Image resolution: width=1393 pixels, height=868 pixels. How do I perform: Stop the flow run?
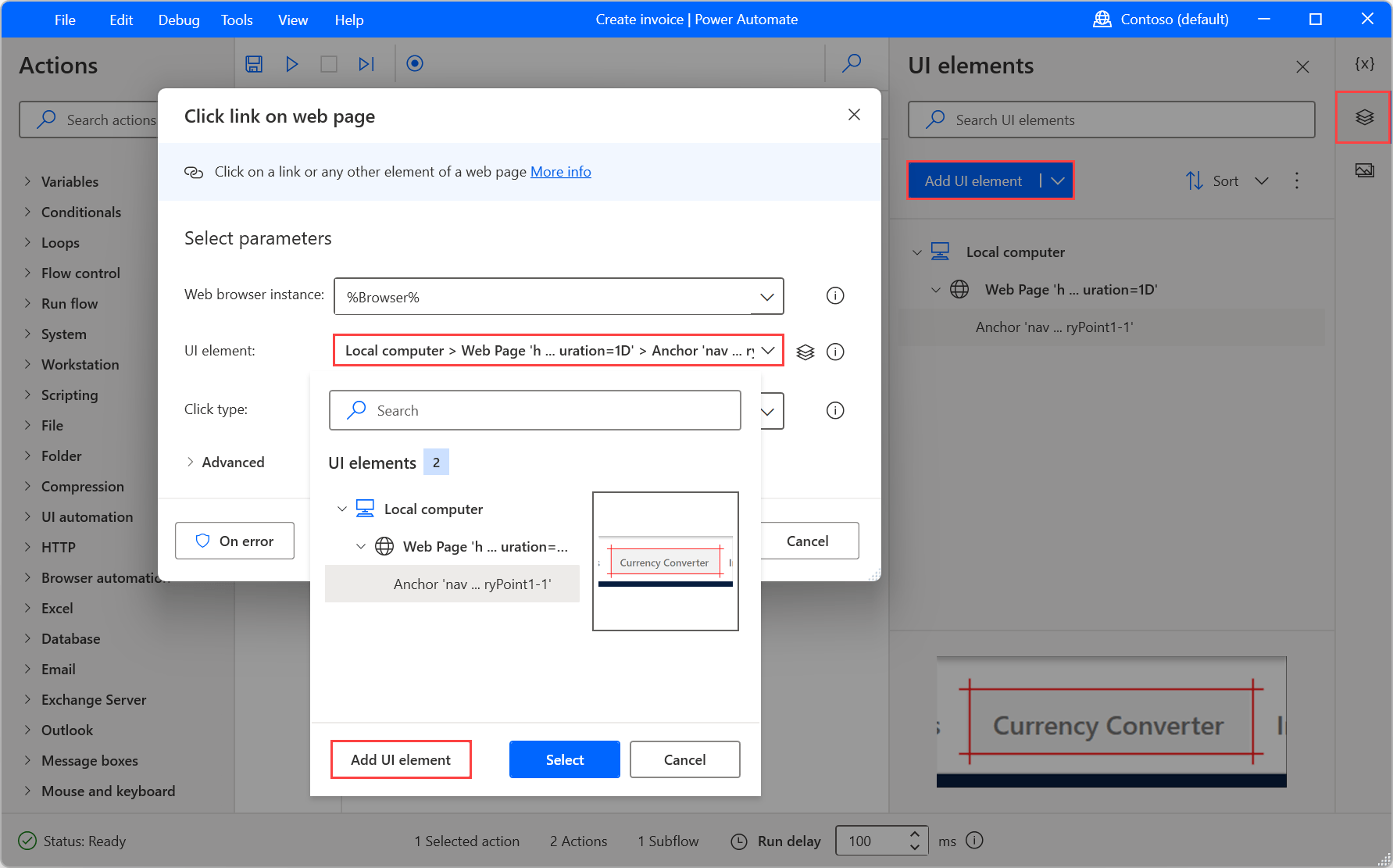point(329,64)
